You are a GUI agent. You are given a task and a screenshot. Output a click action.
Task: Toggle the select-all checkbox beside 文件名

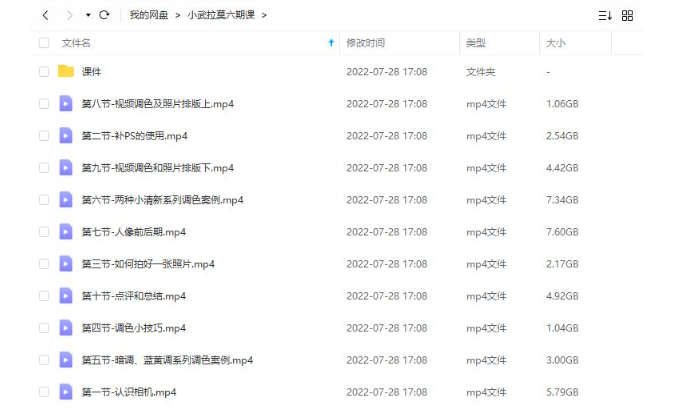[44, 43]
